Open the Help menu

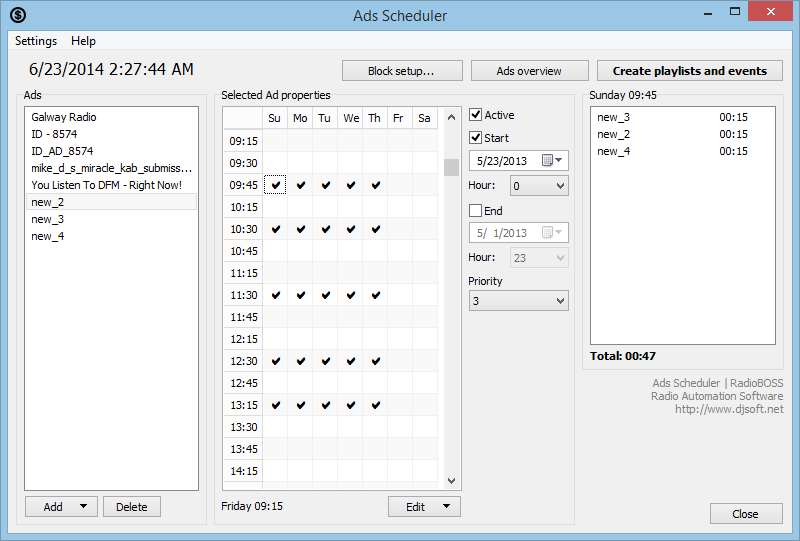pyautogui.click(x=83, y=41)
